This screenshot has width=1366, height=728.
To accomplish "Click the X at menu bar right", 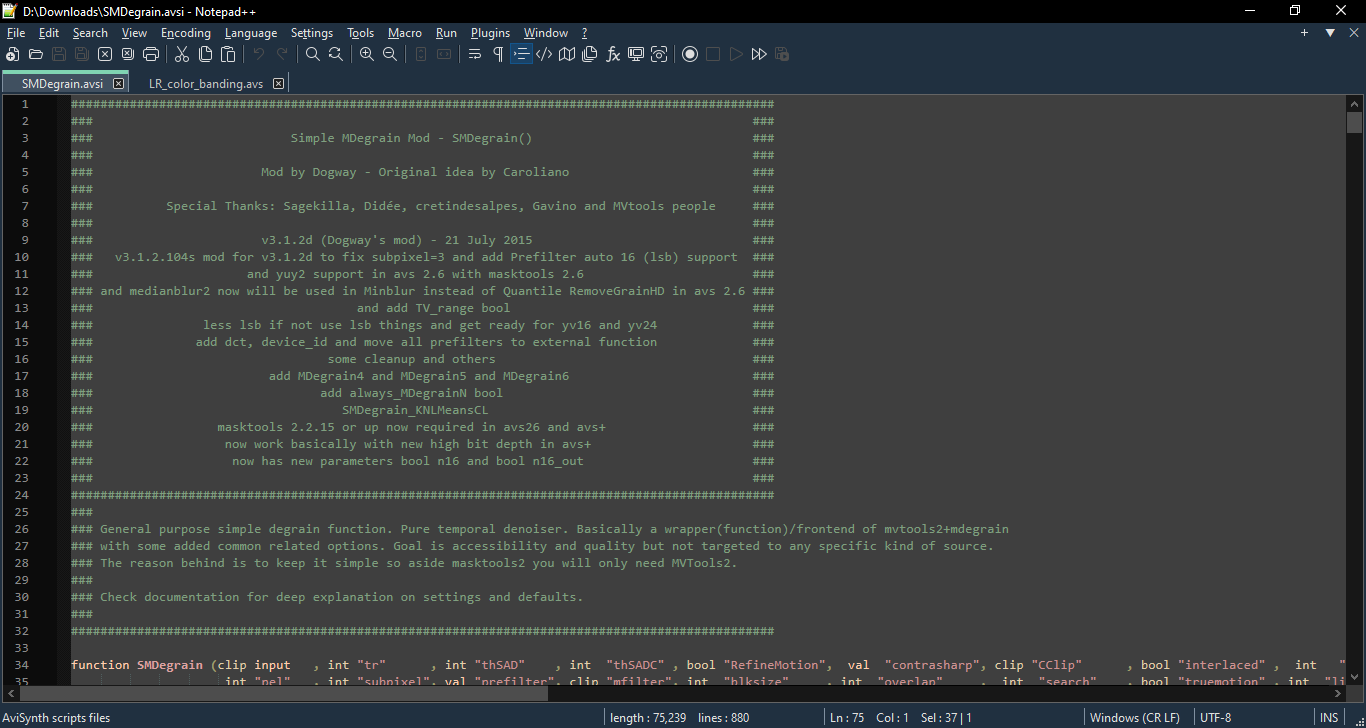I will tap(1354, 33).
